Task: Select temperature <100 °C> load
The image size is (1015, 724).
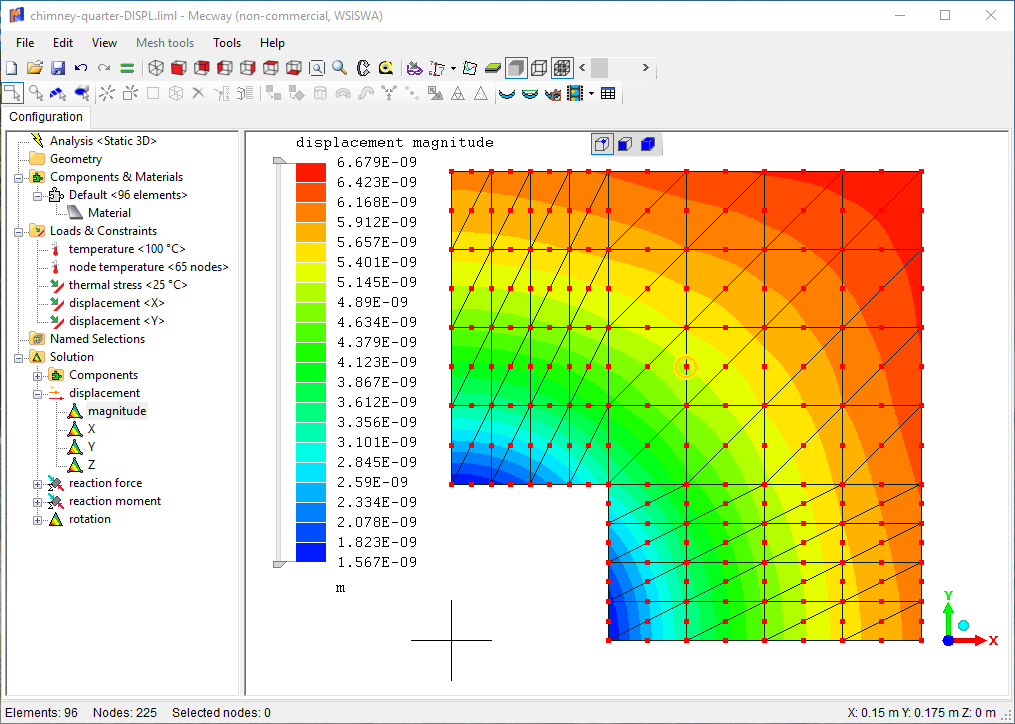Action: pos(127,249)
